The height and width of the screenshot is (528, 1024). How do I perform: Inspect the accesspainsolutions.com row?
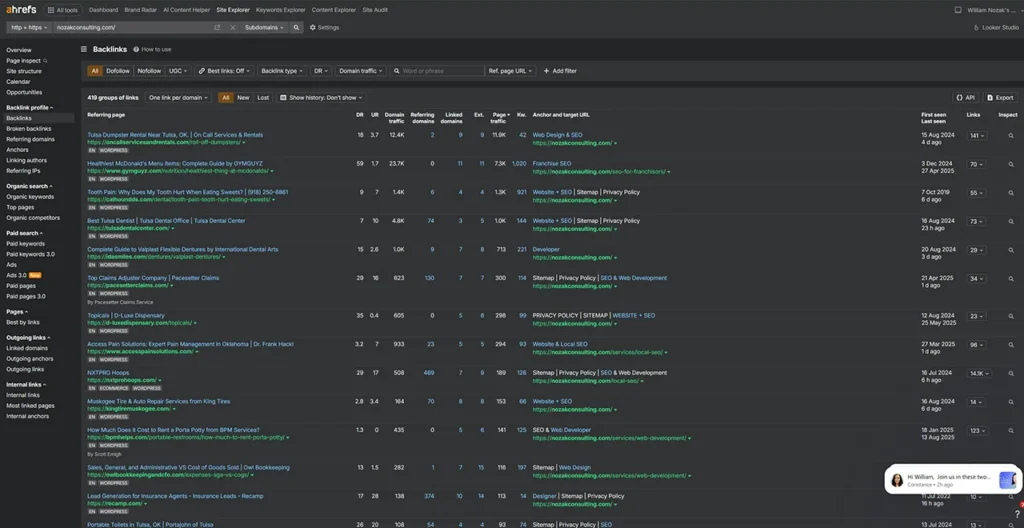pos(1011,345)
